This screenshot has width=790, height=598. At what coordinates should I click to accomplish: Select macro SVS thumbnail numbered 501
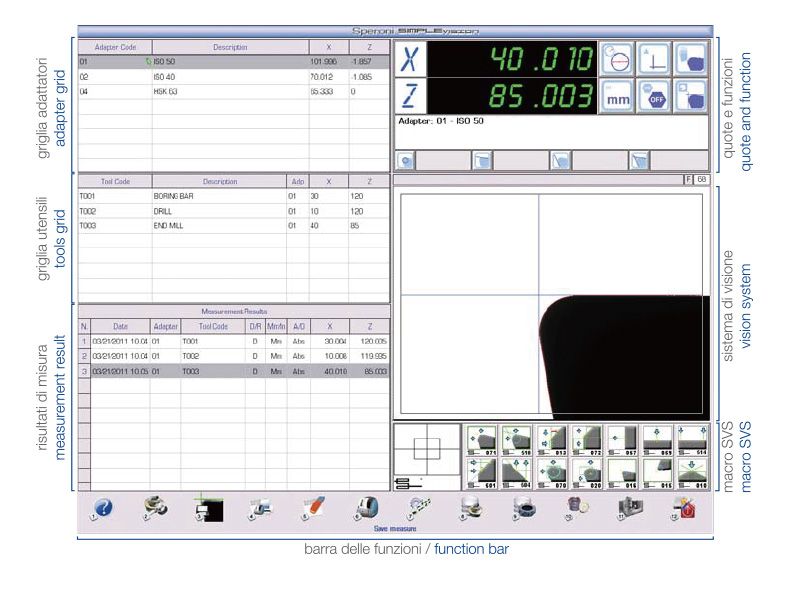coord(481,470)
